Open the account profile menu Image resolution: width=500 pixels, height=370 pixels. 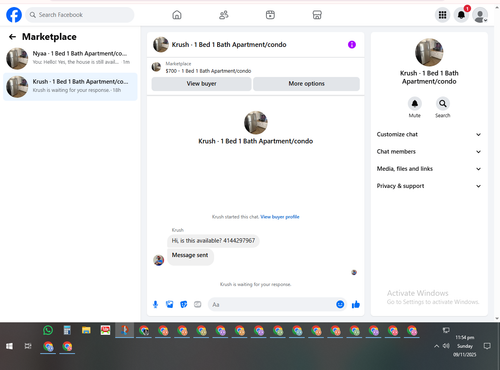tap(480, 15)
